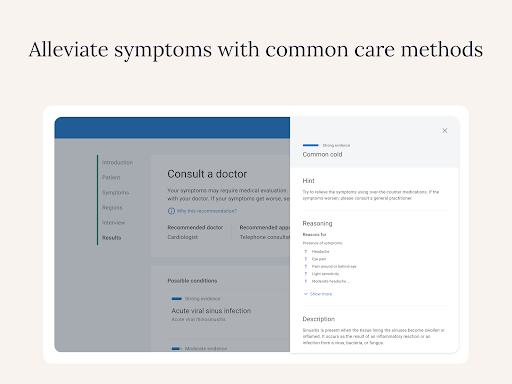
Task: Open the Symptoms step in sidebar
Action: tap(115, 193)
